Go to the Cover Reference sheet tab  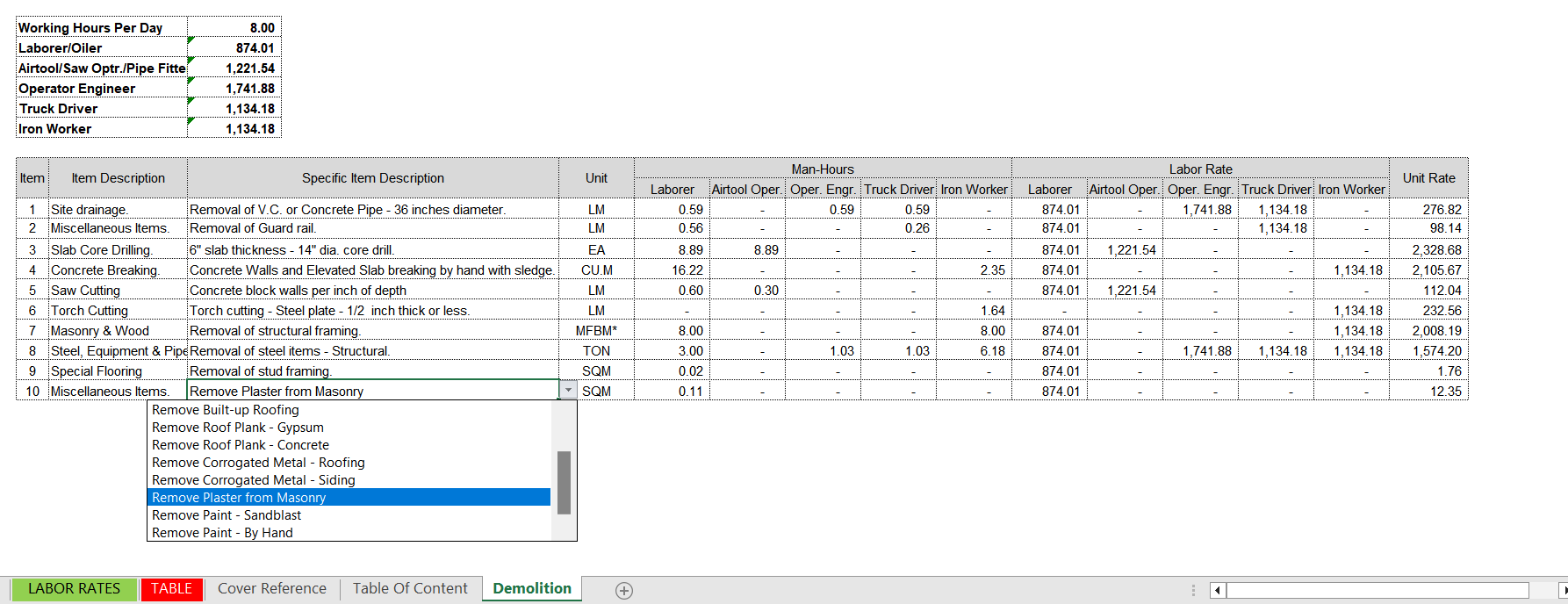[x=271, y=589]
